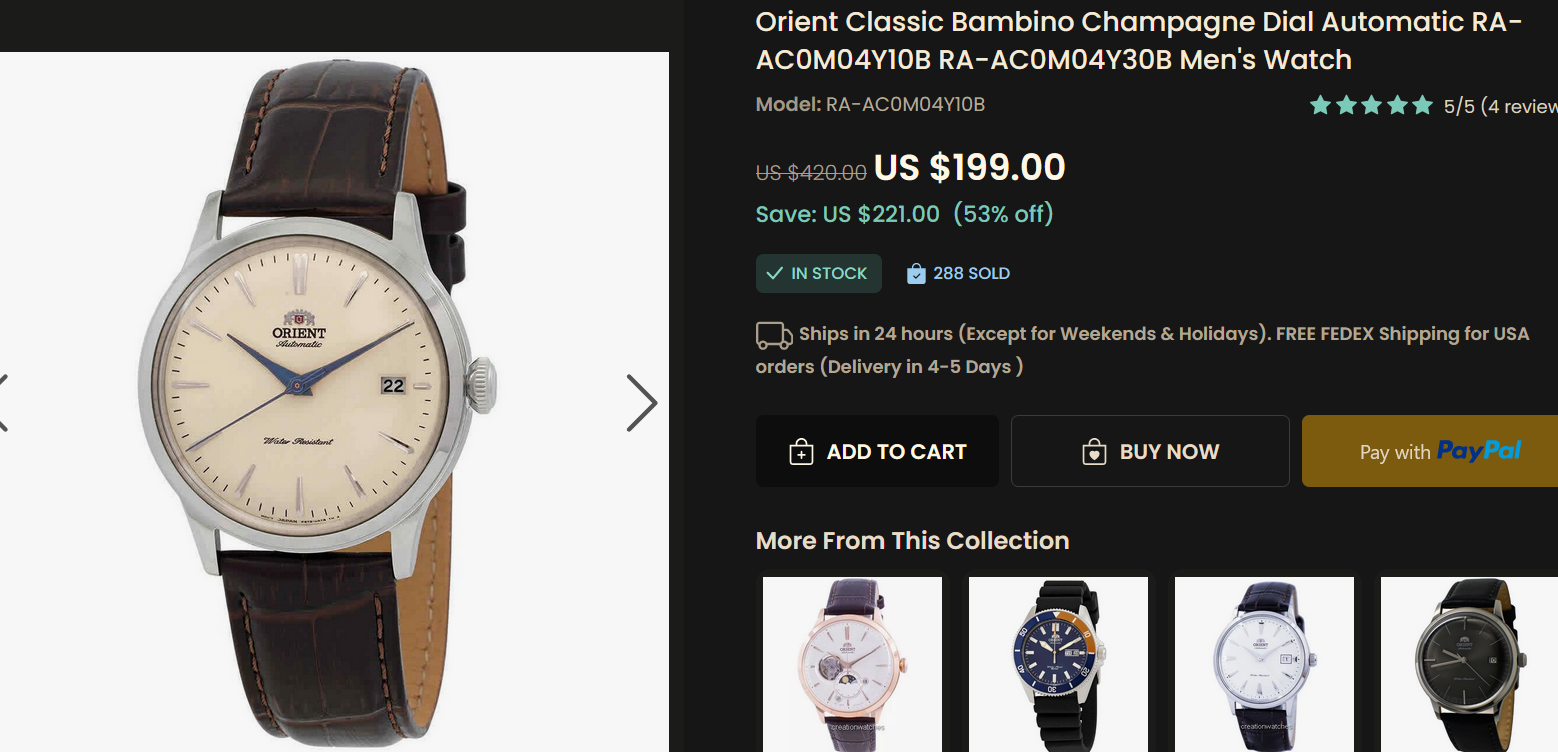The width and height of the screenshot is (1558, 752).
Task: Click the checkmark icon in the In Stock badge
Action: [775, 273]
